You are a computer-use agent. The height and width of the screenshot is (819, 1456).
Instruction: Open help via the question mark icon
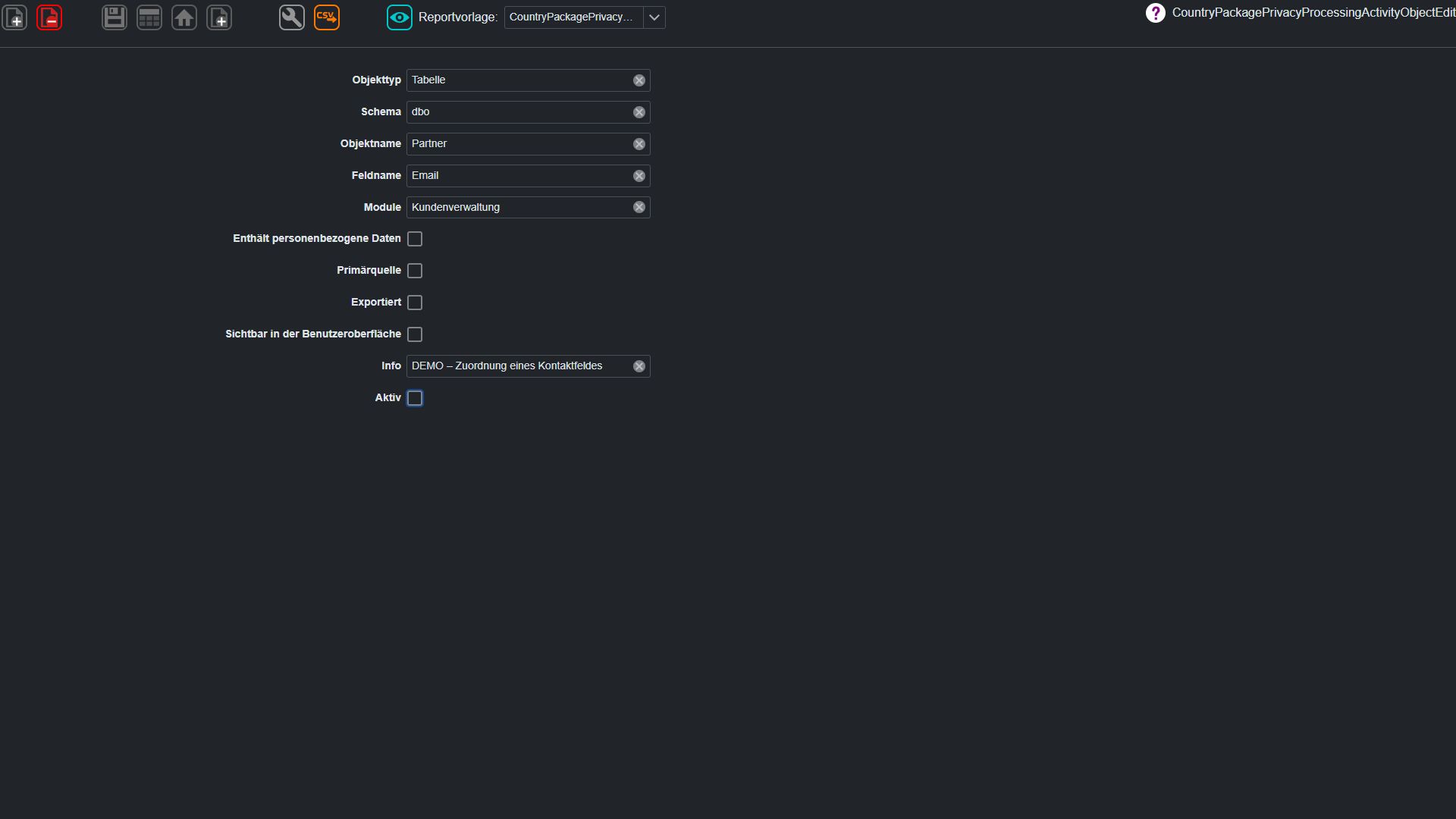coord(1155,13)
